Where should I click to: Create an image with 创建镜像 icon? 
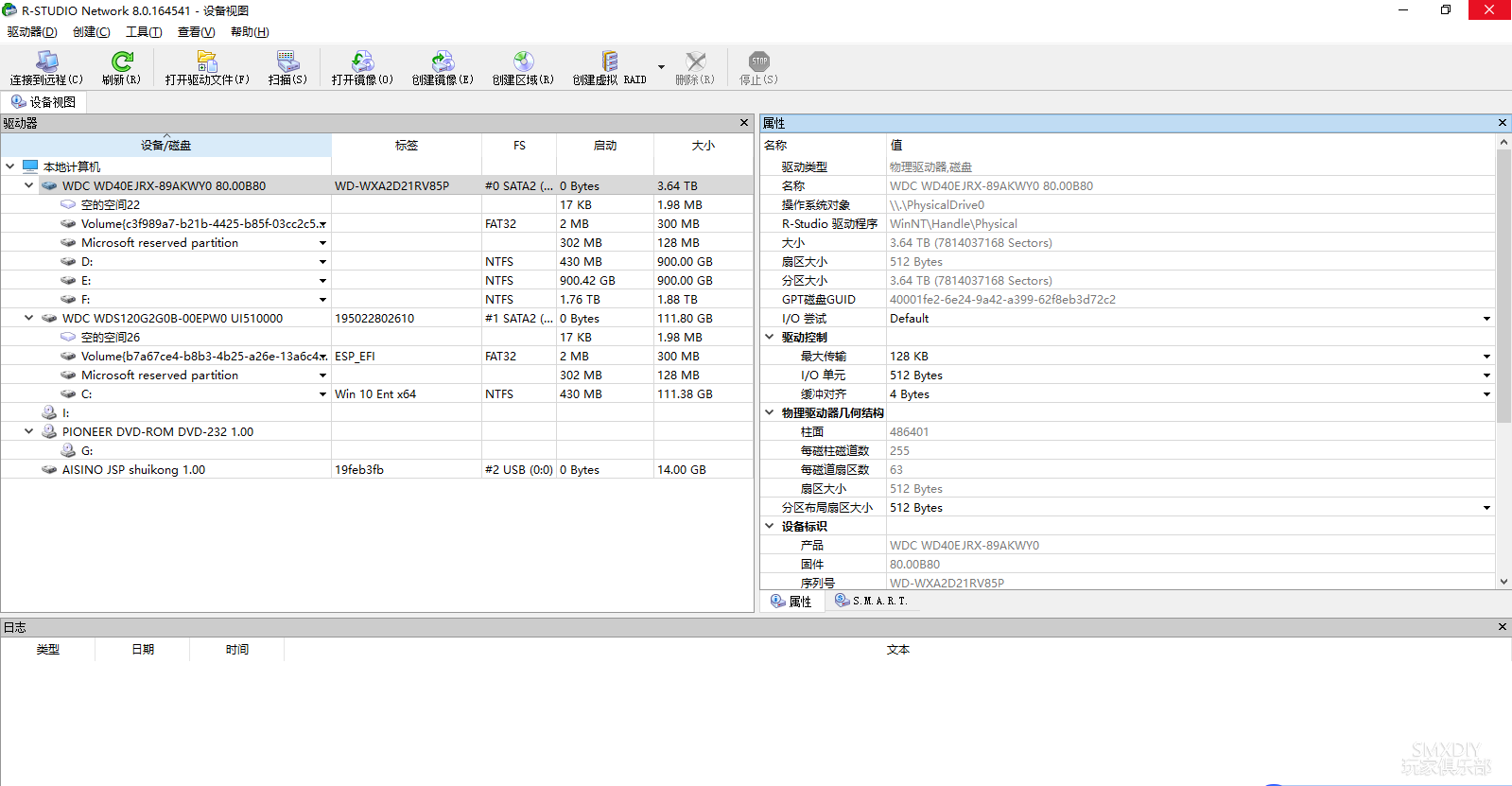[x=443, y=68]
